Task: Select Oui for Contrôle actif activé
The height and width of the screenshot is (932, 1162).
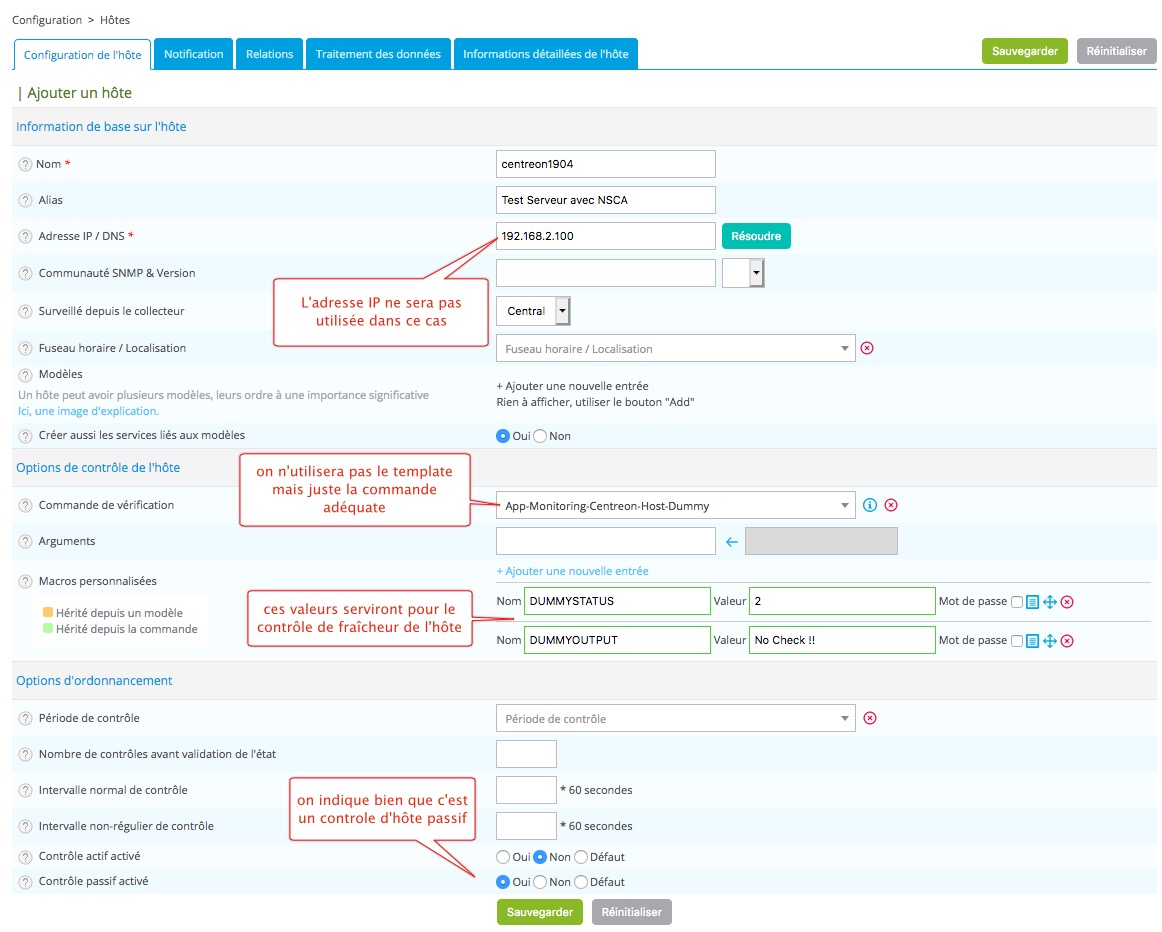Action: 503,857
